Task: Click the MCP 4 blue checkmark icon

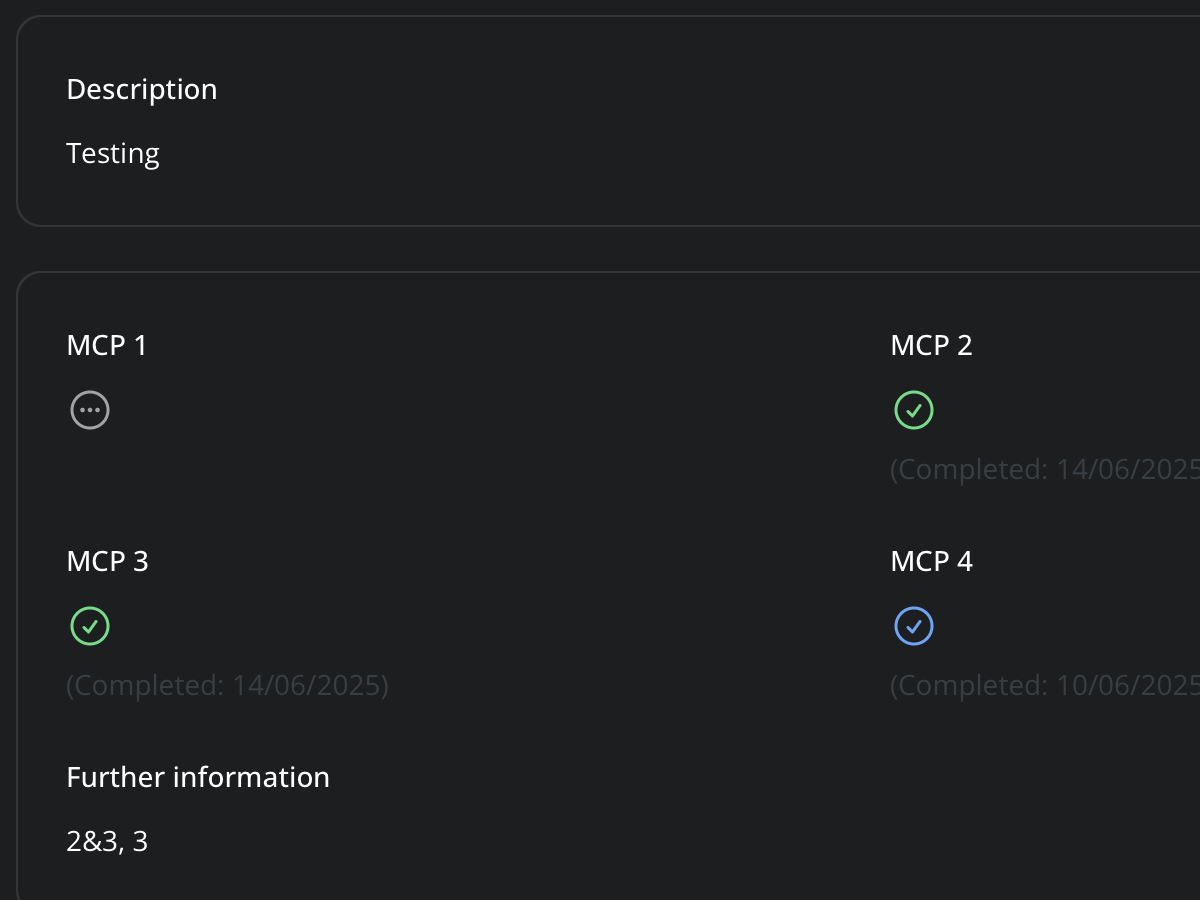Action: click(913, 626)
